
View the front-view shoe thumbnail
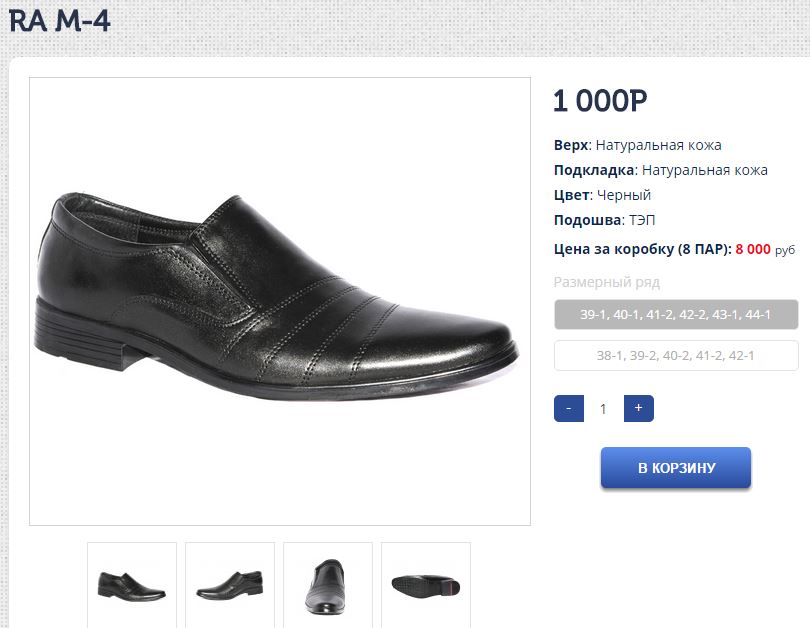328,584
